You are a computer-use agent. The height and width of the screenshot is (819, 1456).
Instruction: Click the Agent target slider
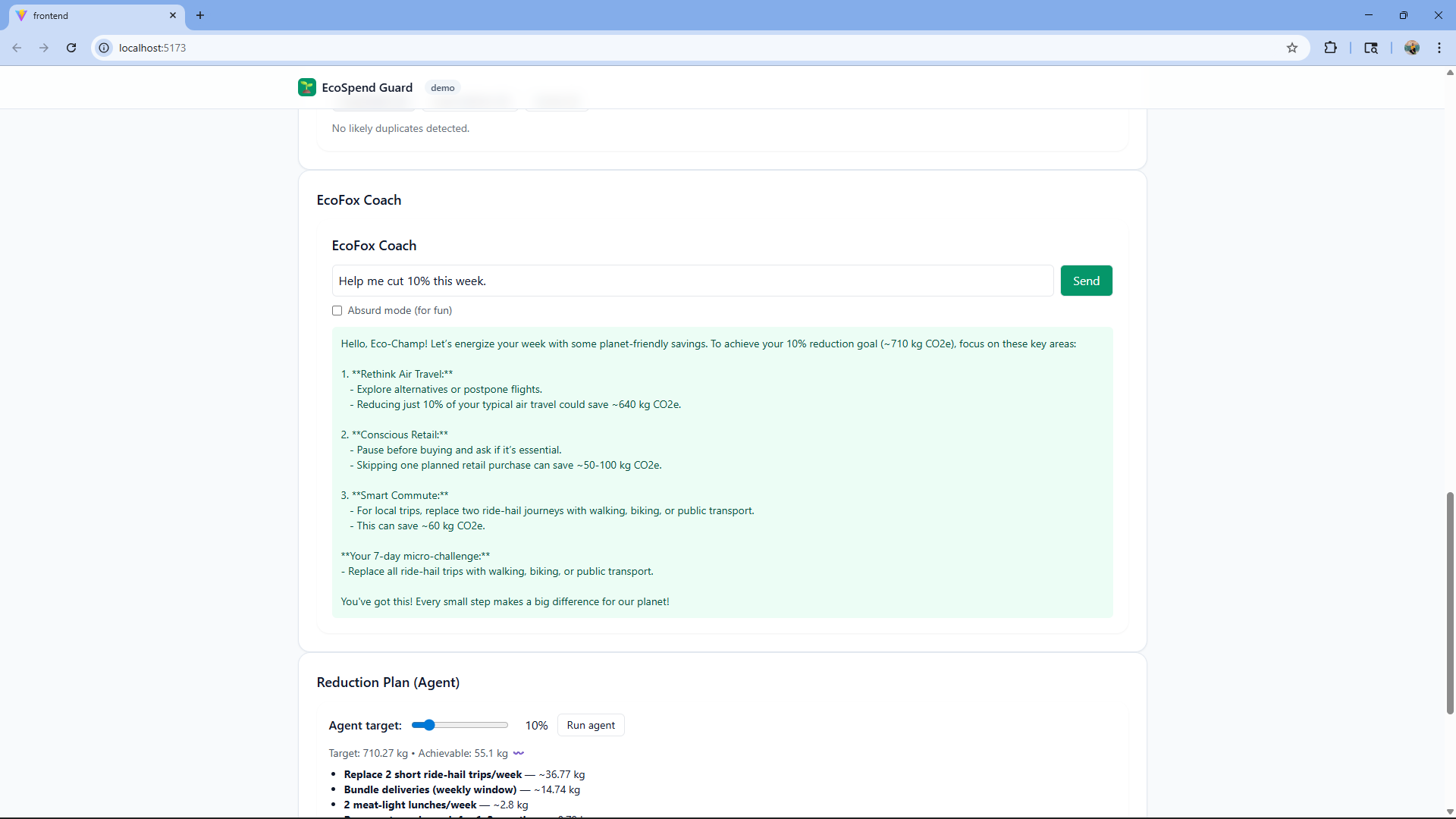460,725
